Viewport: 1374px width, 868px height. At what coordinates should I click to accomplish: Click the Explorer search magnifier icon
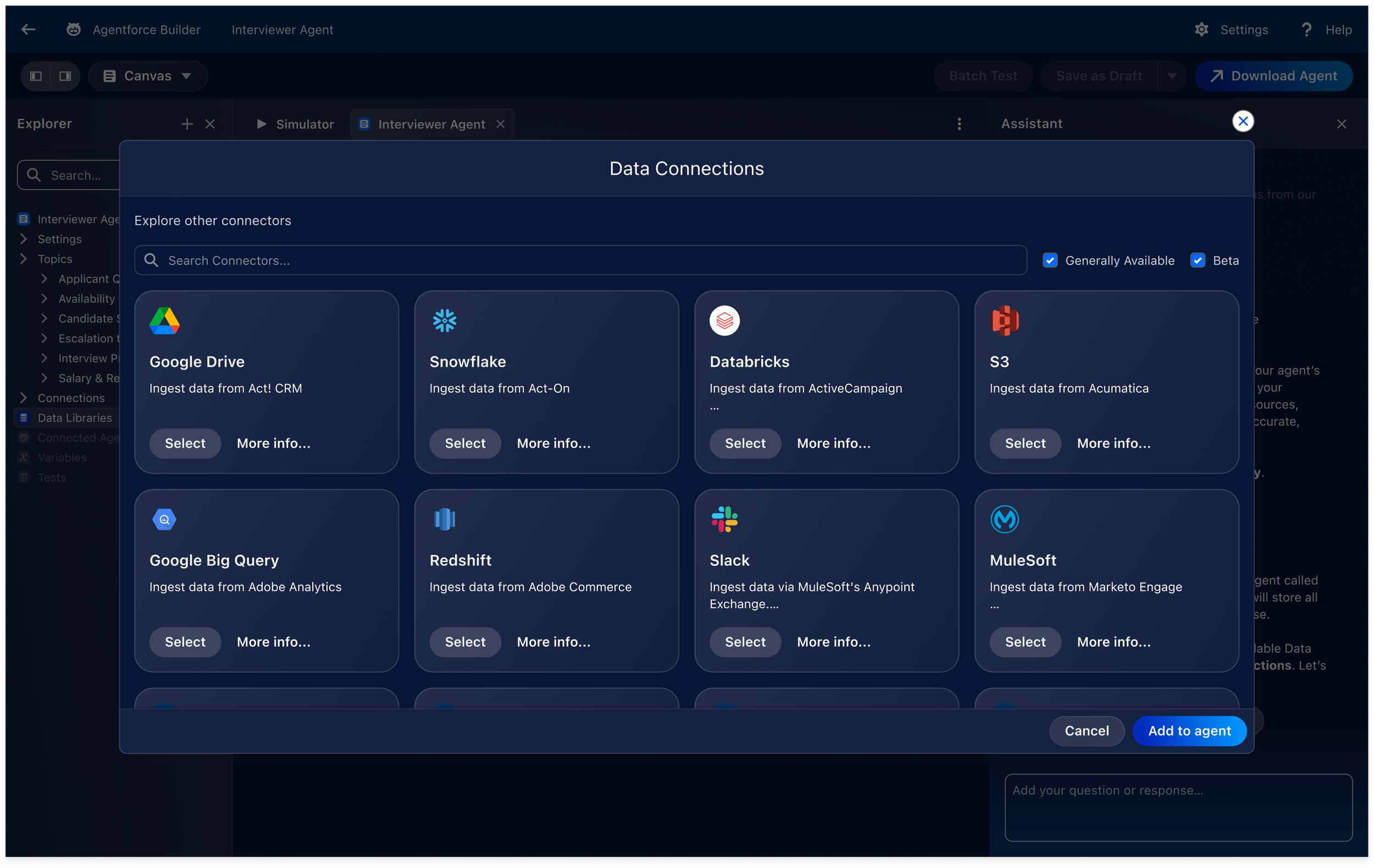[x=34, y=175]
